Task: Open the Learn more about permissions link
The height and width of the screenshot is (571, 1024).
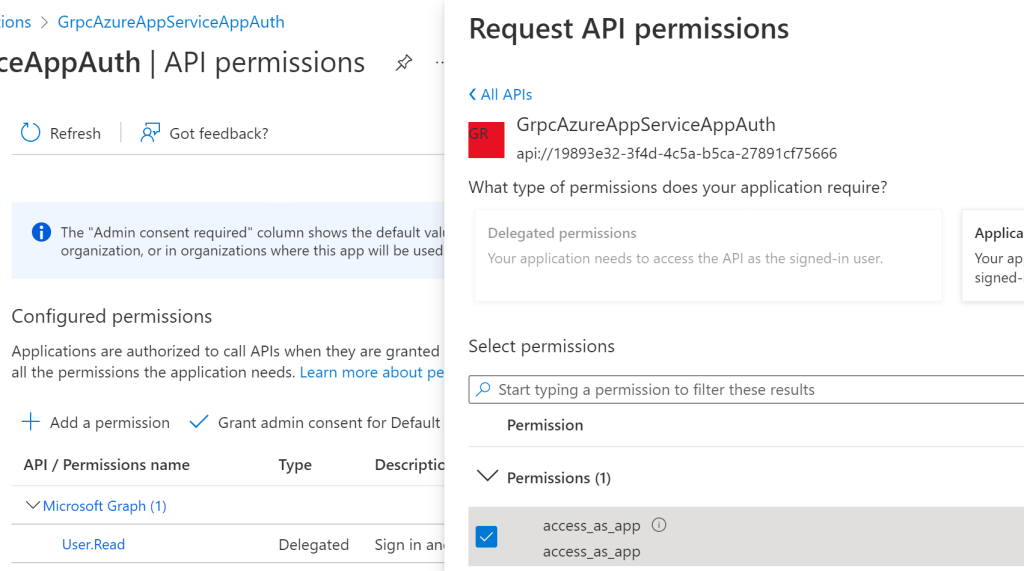Action: (371, 372)
